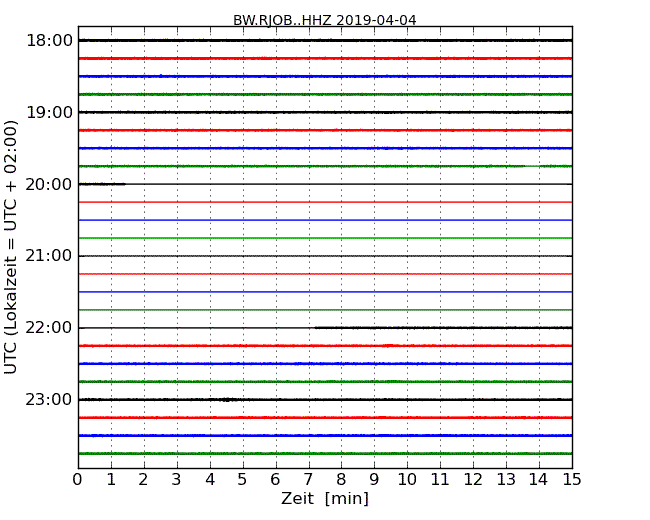
Task: Click the x-axis tick label 13
Action: tap(506, 479)
